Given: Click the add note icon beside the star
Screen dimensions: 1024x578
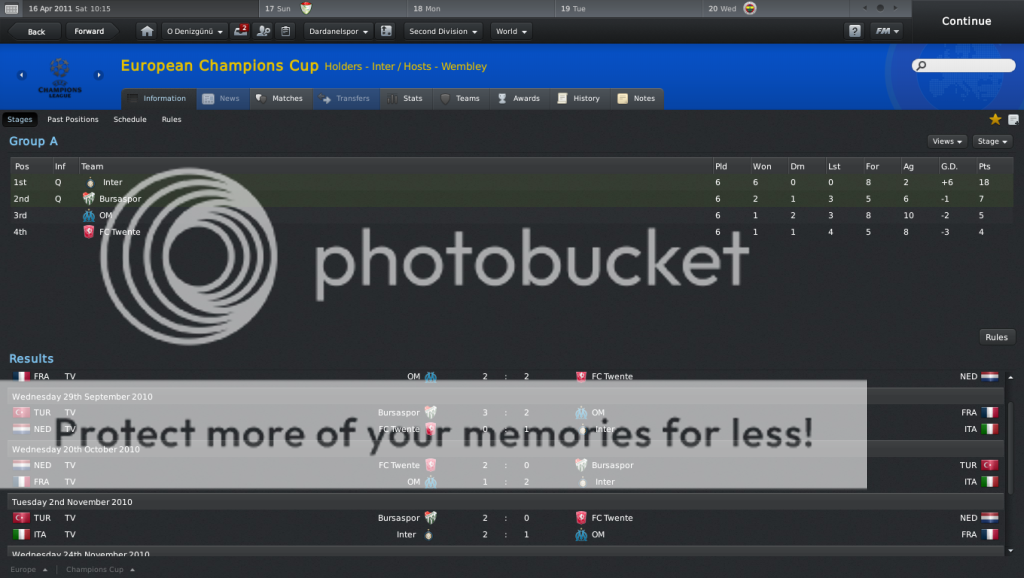Looking at the screenshot, I should coord(1014,120).
